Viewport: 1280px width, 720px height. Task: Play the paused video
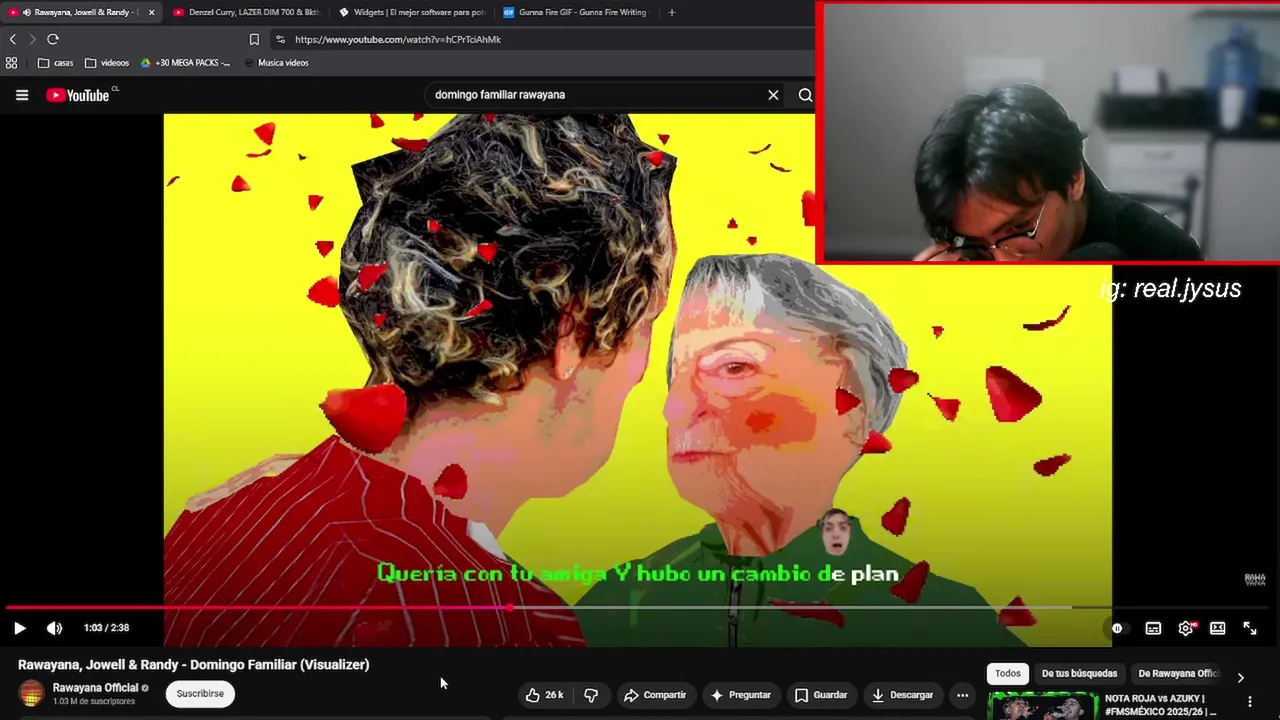19,628
